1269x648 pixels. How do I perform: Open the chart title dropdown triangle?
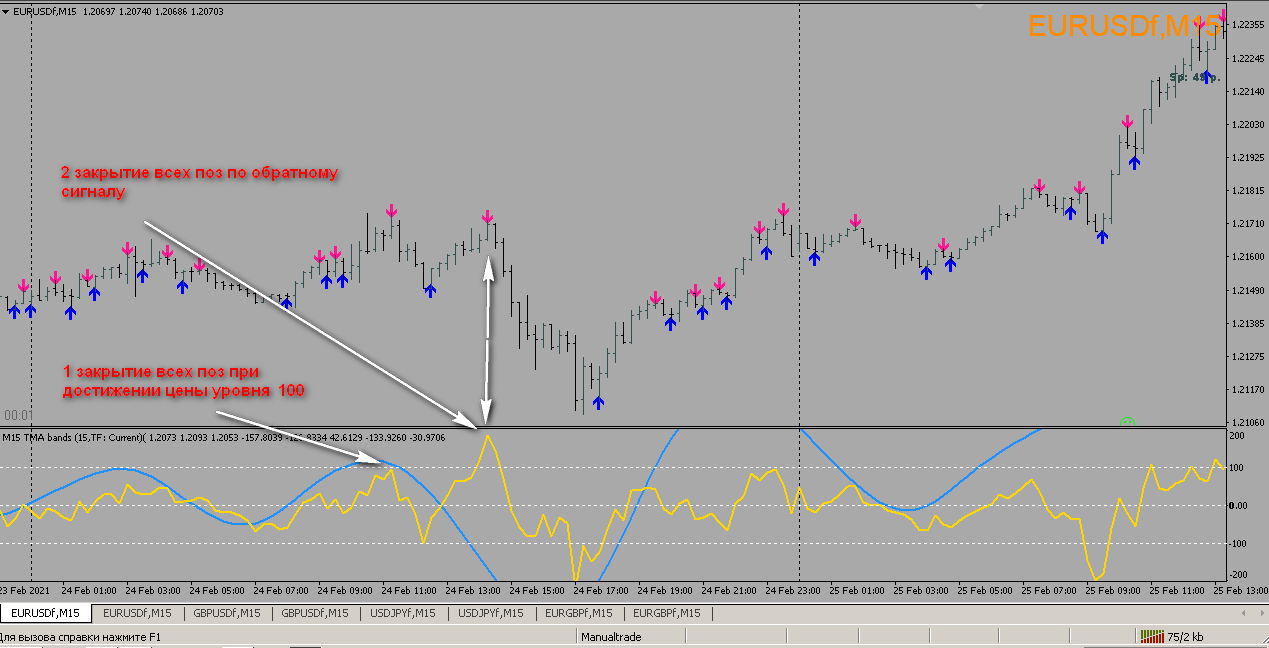tap(7, 10)
